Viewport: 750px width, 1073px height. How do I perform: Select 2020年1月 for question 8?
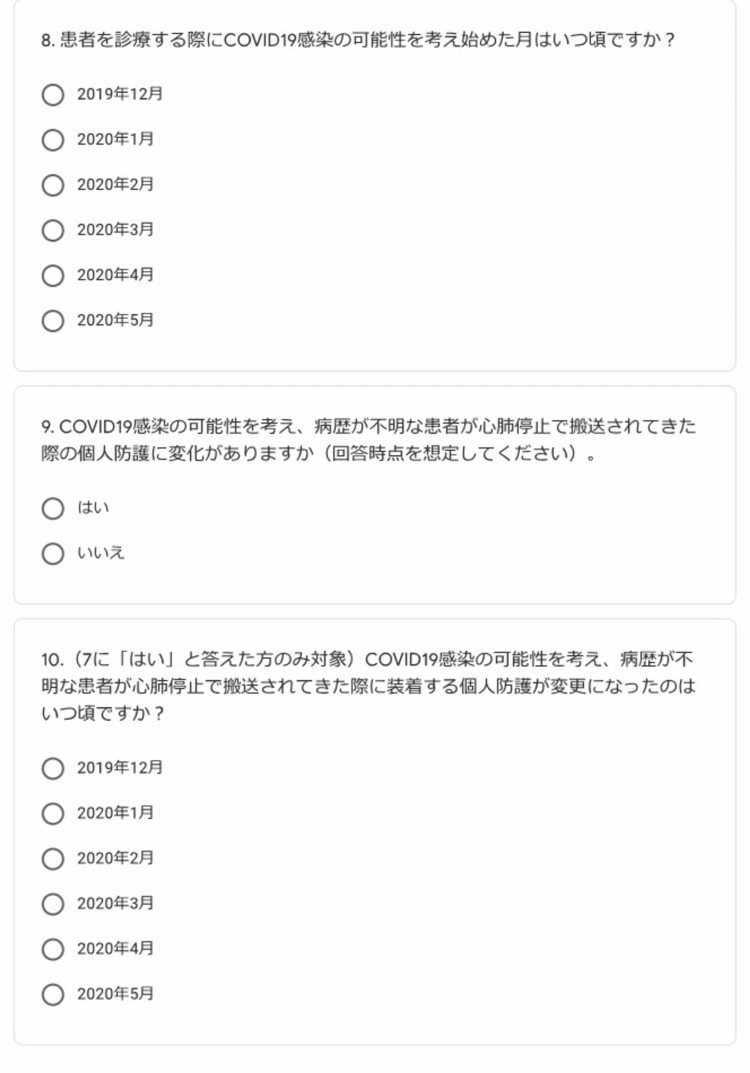pyautogui.click(x=53, y=140)
